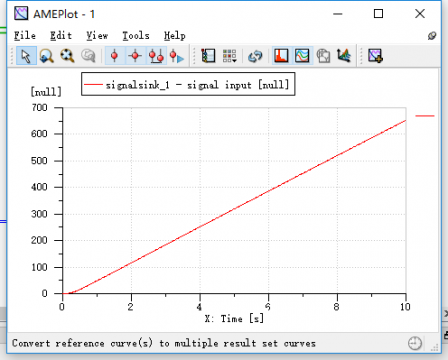Image resolution: width=448 pixels, height=360 pixels.
Task: Toggle the single red cursor marker
Action: [x=115, y=56]
